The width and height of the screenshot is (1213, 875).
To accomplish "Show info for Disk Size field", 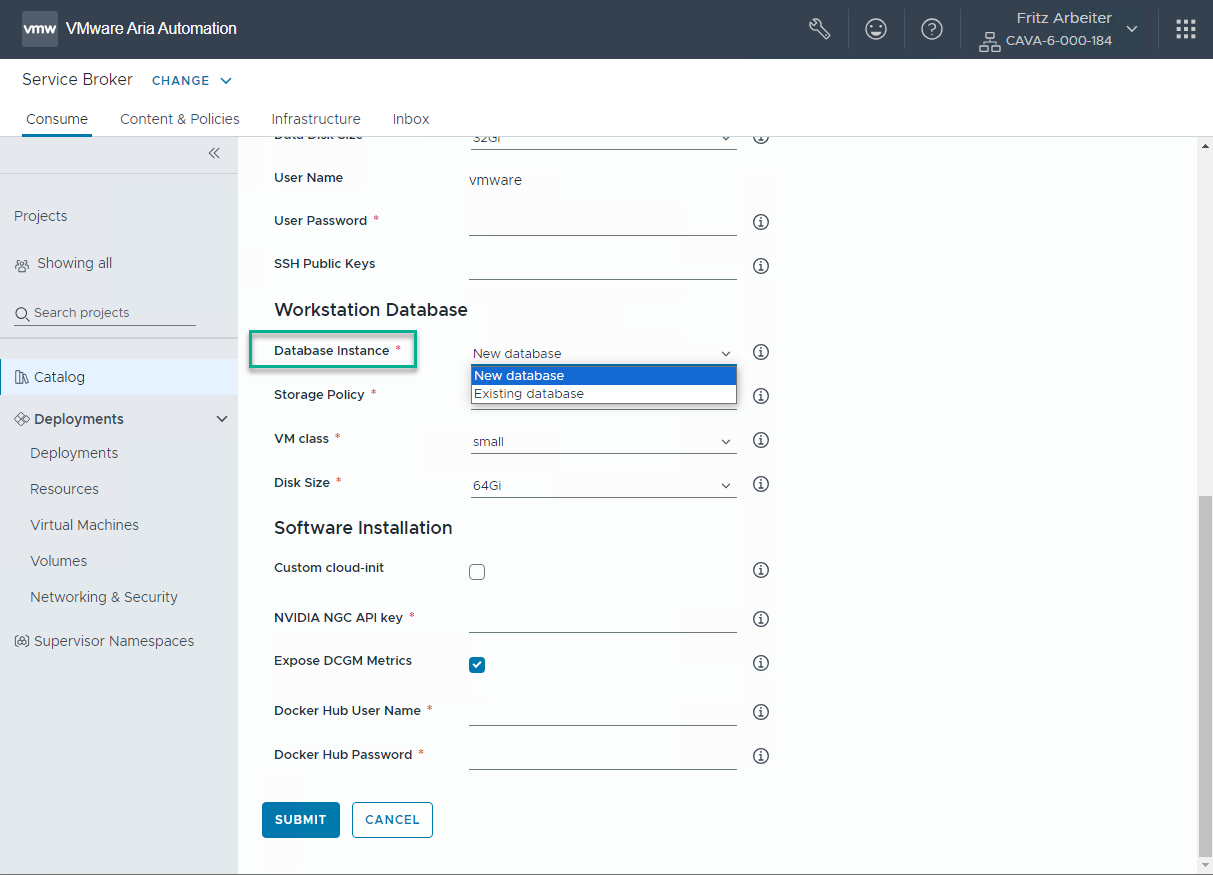I will 761,484.
